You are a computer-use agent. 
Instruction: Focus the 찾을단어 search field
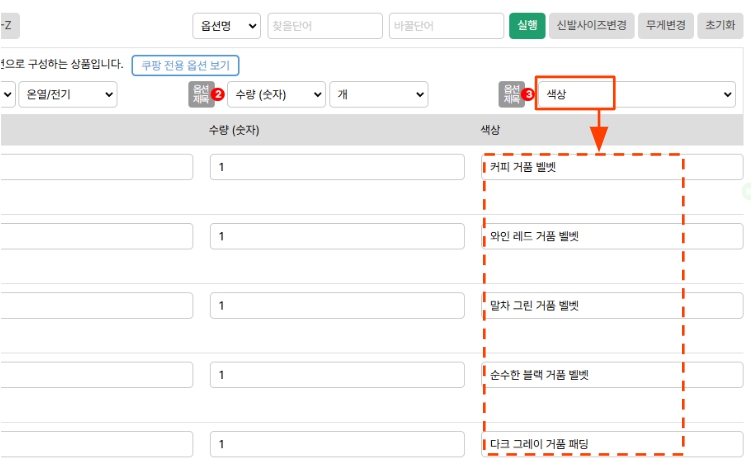point(325,26)
